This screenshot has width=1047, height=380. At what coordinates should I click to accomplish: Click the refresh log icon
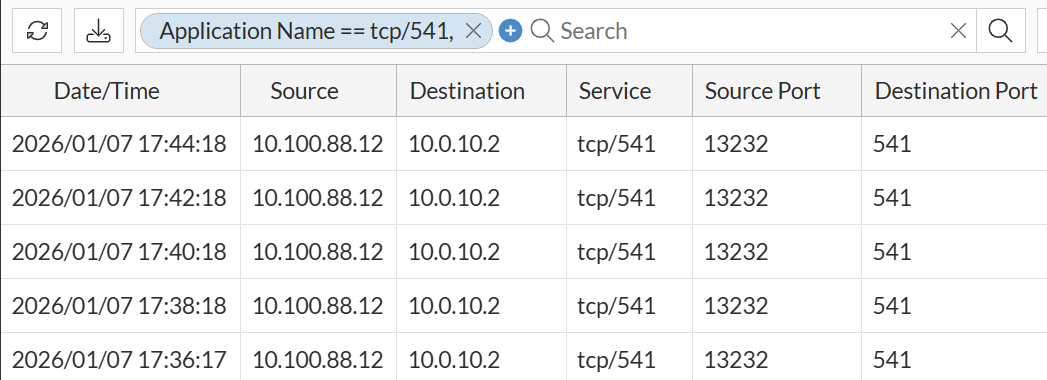click(37, 31)
